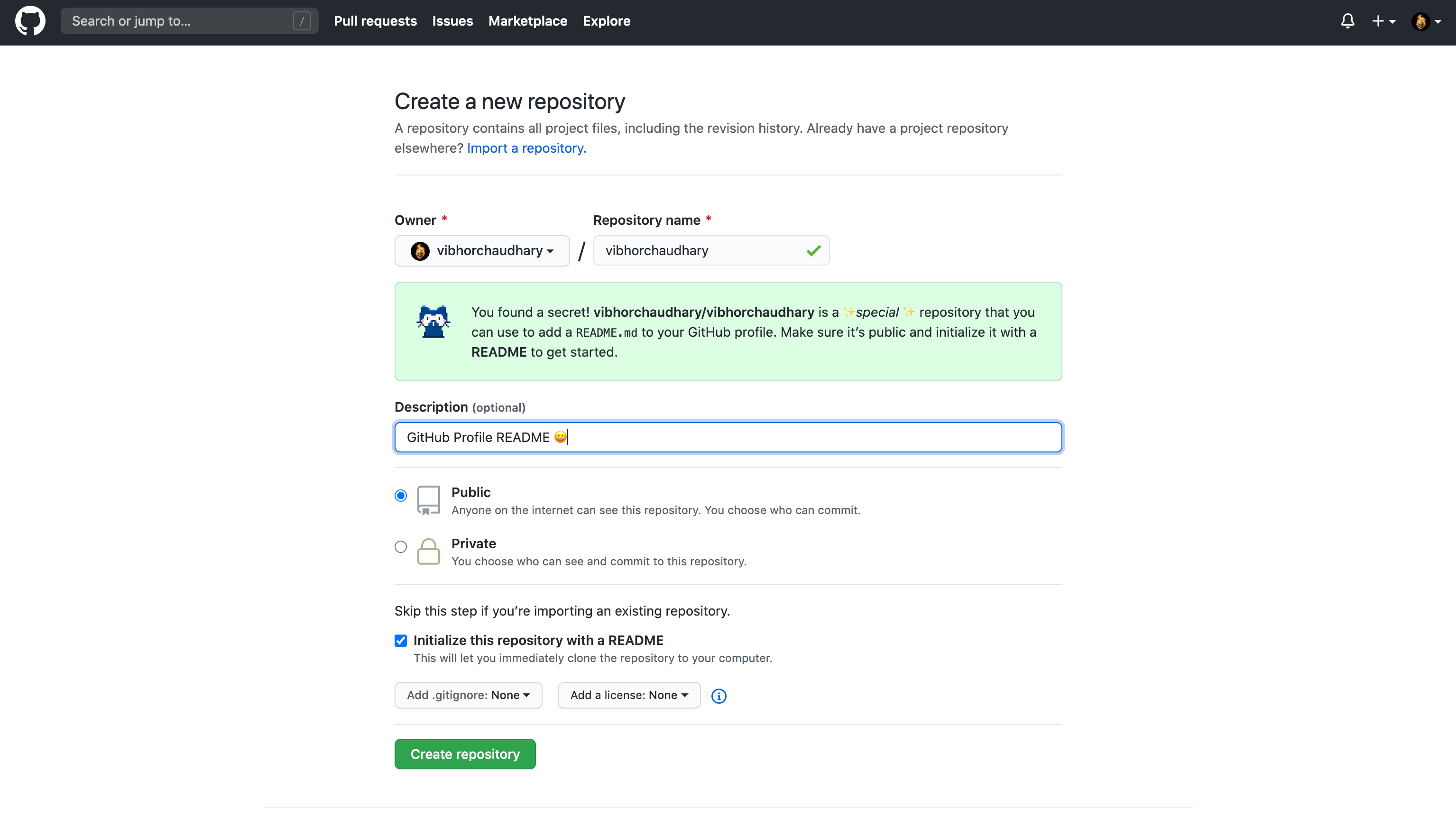The image size is (1456, 829).
Task: Open the Add a license dropdown
Action: (628, 695)
